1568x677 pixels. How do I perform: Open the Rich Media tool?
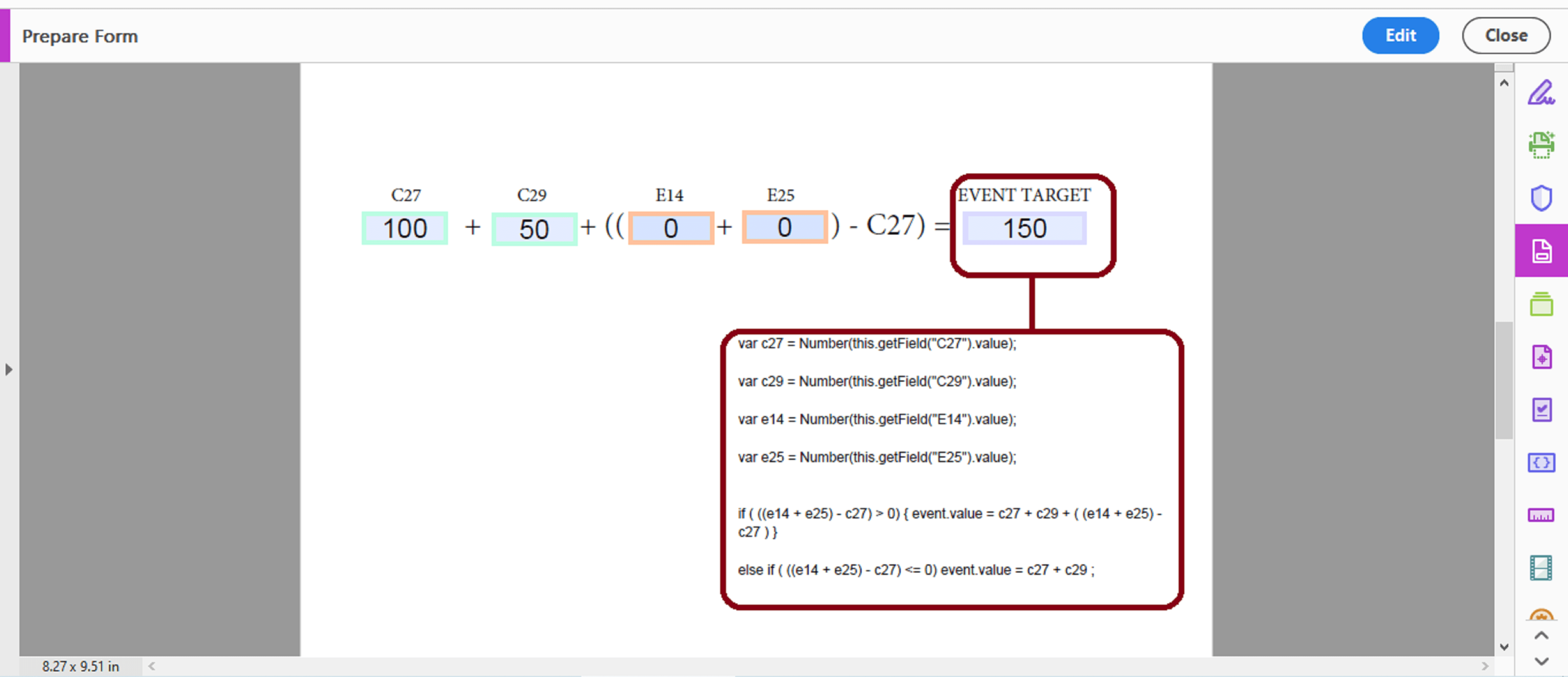coord(1541,567)
